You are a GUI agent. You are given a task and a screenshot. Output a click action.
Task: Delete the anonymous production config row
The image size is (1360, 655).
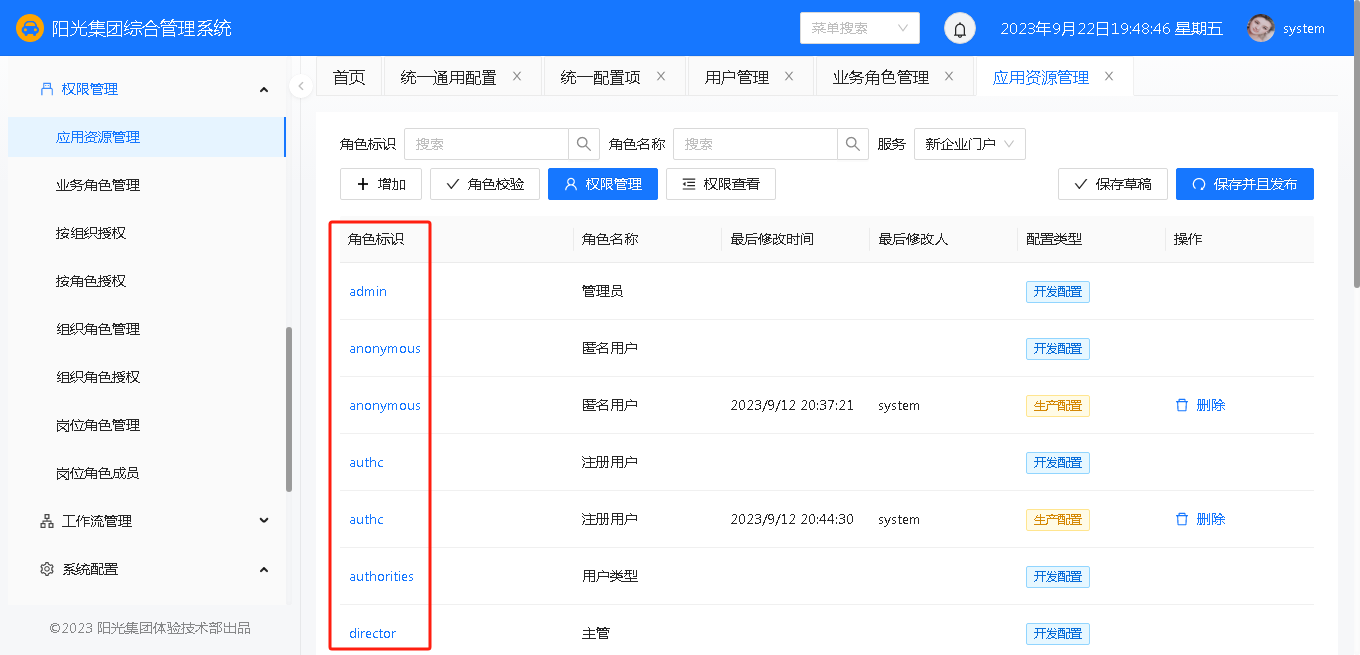tap(1200, 405)
